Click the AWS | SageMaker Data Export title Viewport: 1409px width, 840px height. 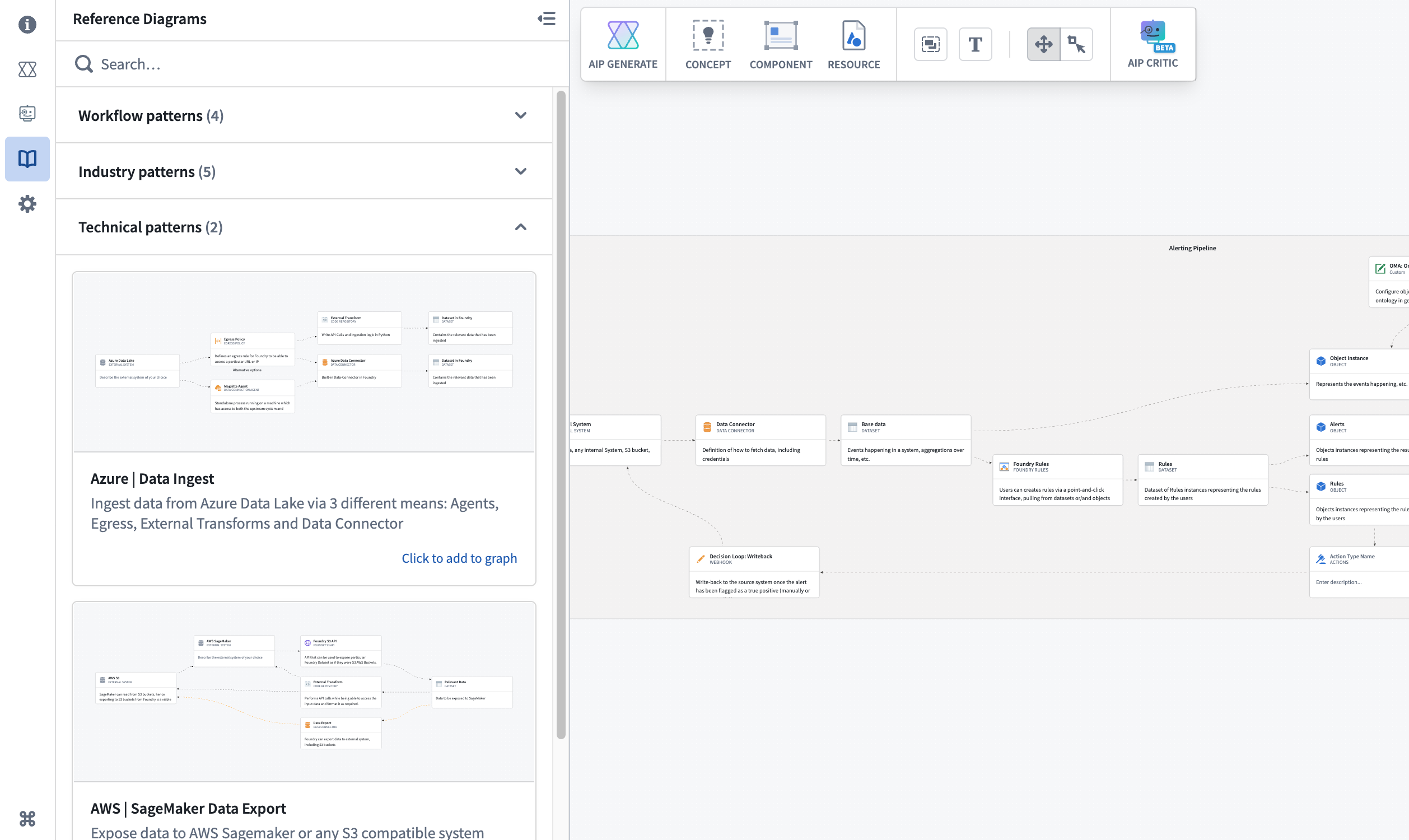[x=188, y=808]
